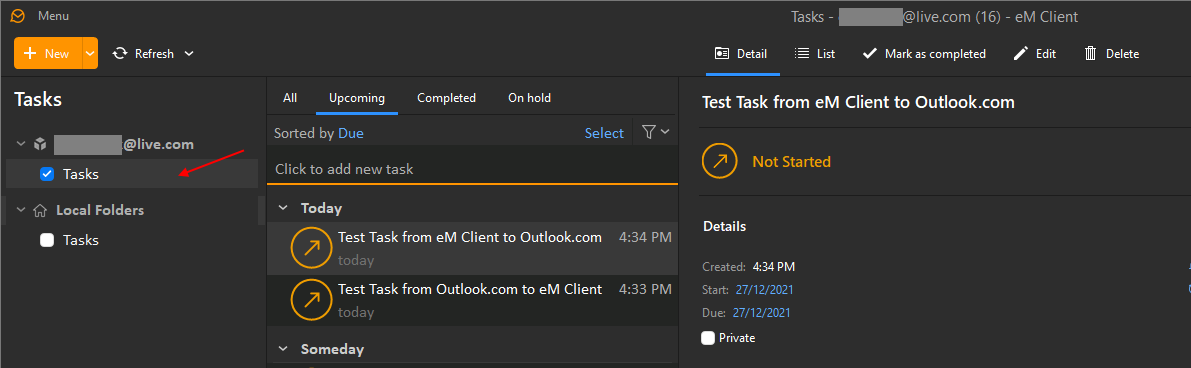
Task: Collapse the live.com account tree
Action: coord(21,144)
